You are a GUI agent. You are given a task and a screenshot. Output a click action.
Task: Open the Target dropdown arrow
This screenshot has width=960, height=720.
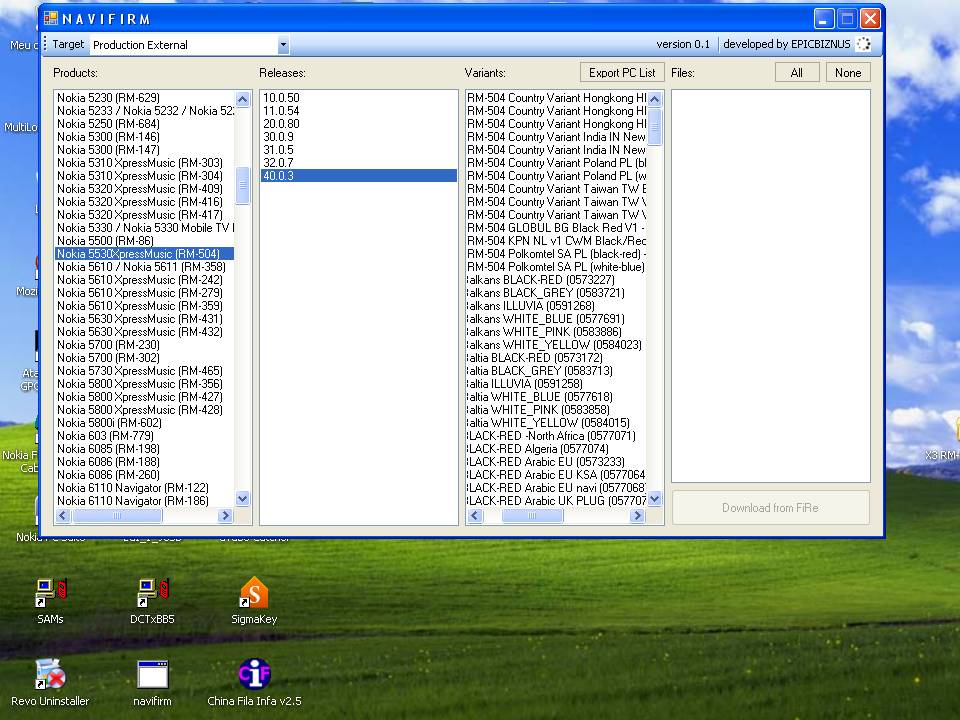point(282,45)
